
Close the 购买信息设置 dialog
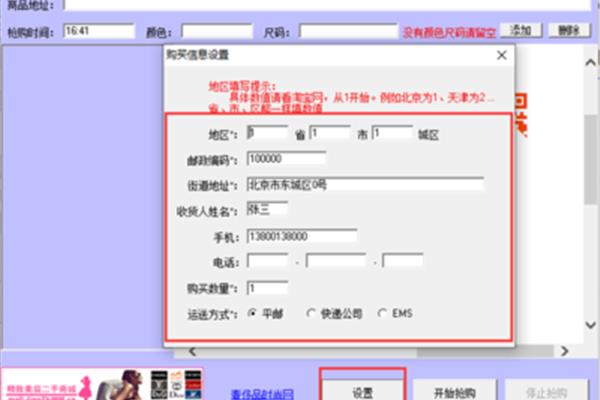(502, 55)
